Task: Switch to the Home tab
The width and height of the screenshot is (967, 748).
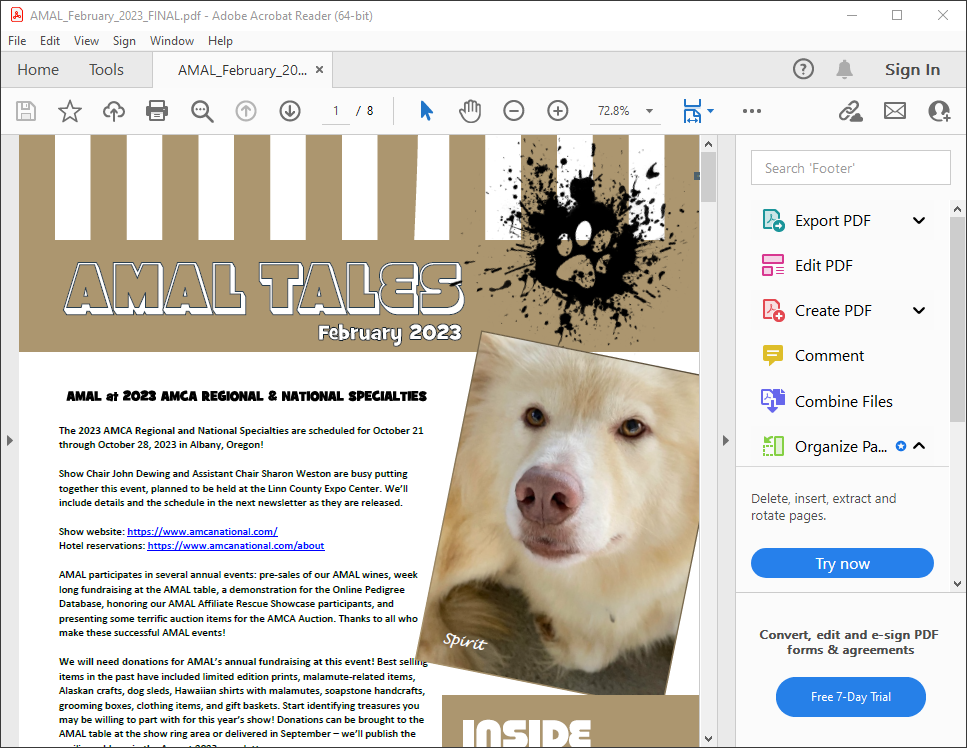Action: (38, 70)
